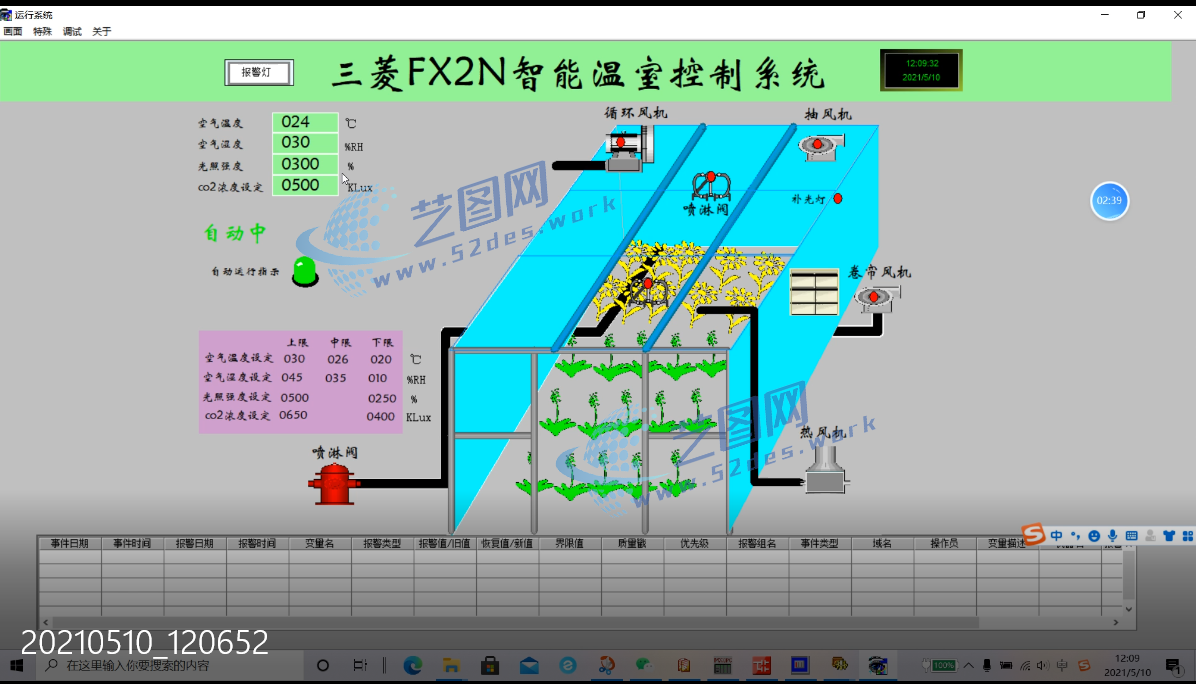The height and width of the screenshot is (684, 1196).
Task: Toggle Sogou Chinese/English mode 中
Action: (1056, 536)
